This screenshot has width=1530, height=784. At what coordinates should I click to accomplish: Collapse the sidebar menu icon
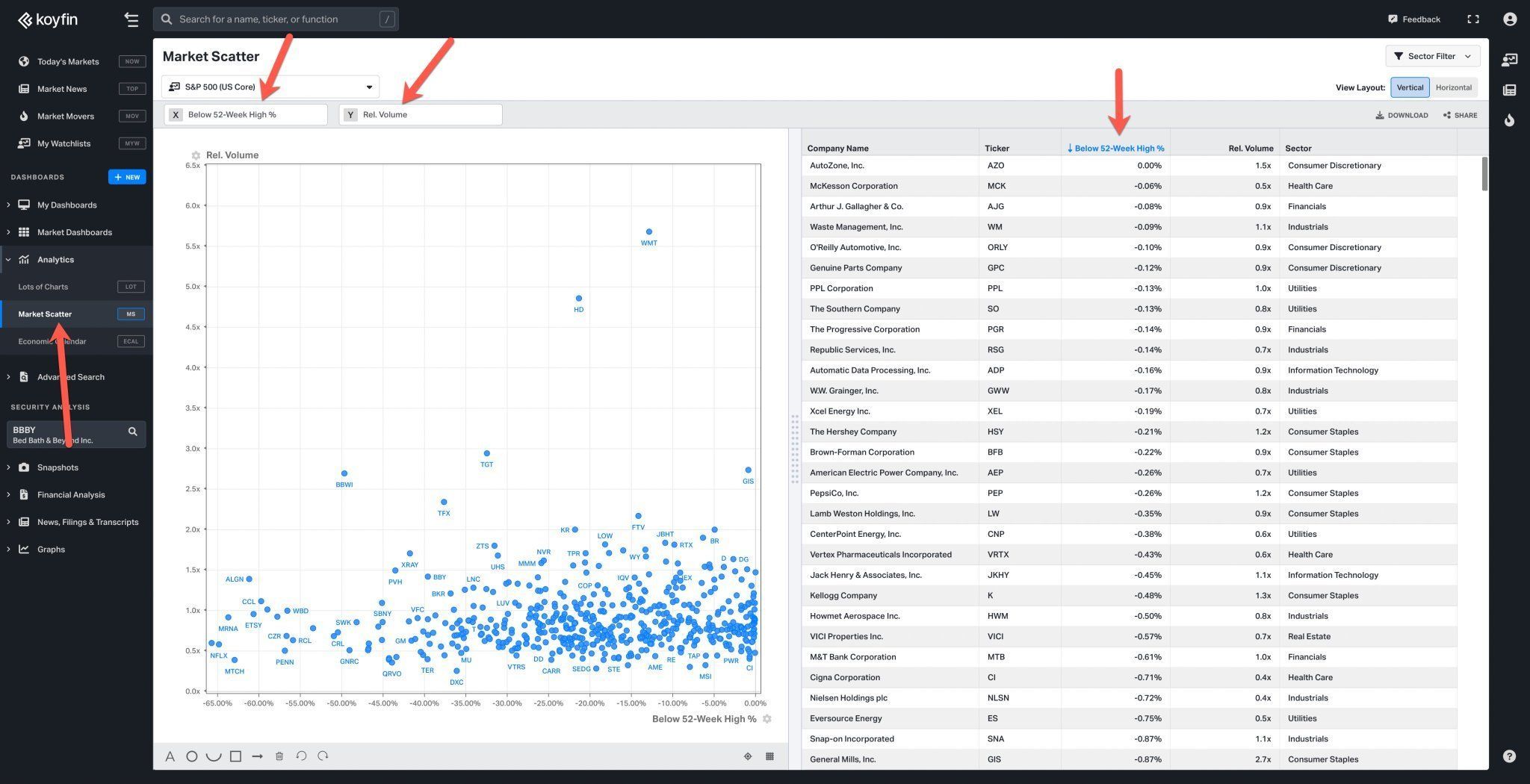pos(131,19)
